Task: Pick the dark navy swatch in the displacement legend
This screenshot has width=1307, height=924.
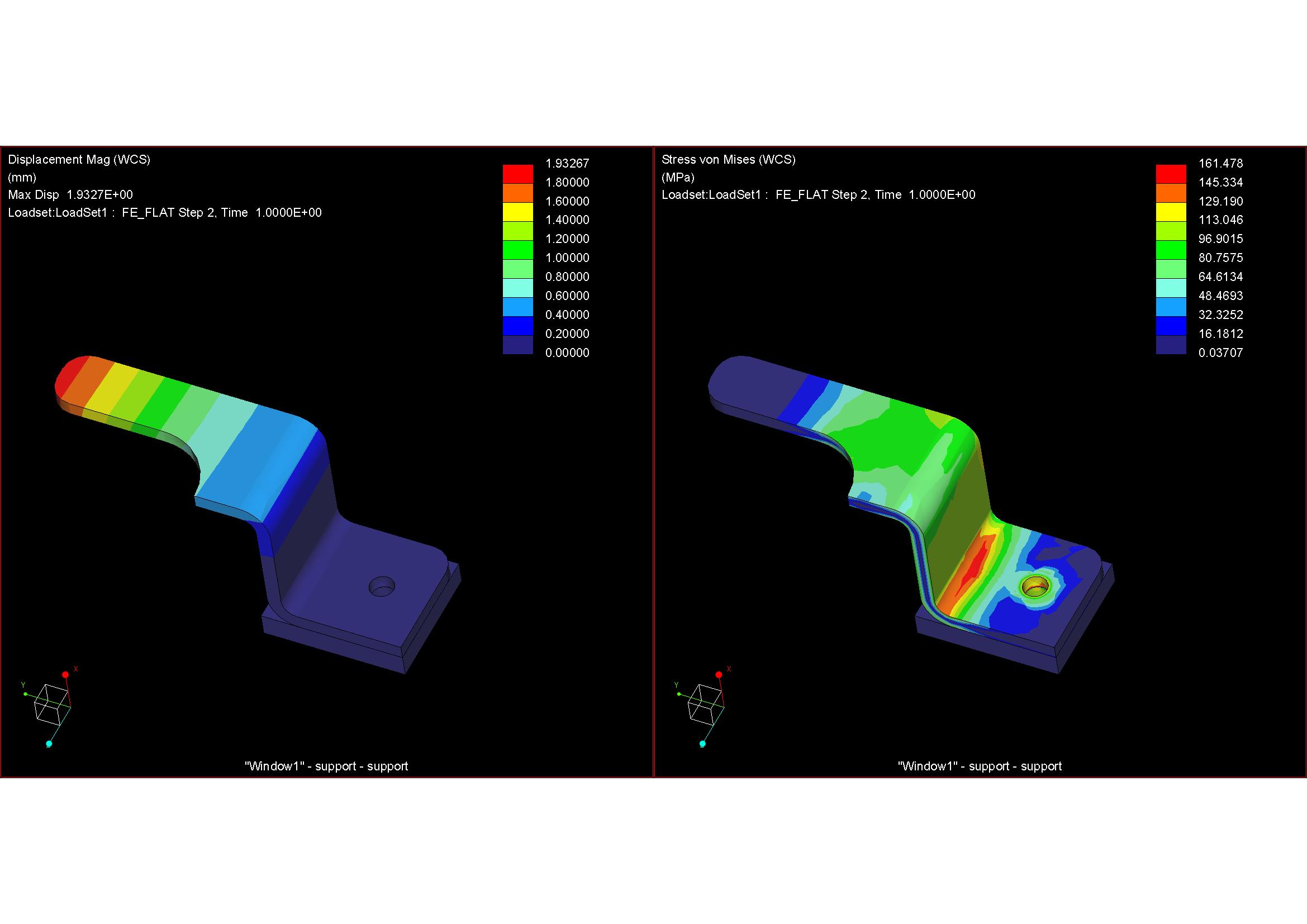Action: coord(517,344)
